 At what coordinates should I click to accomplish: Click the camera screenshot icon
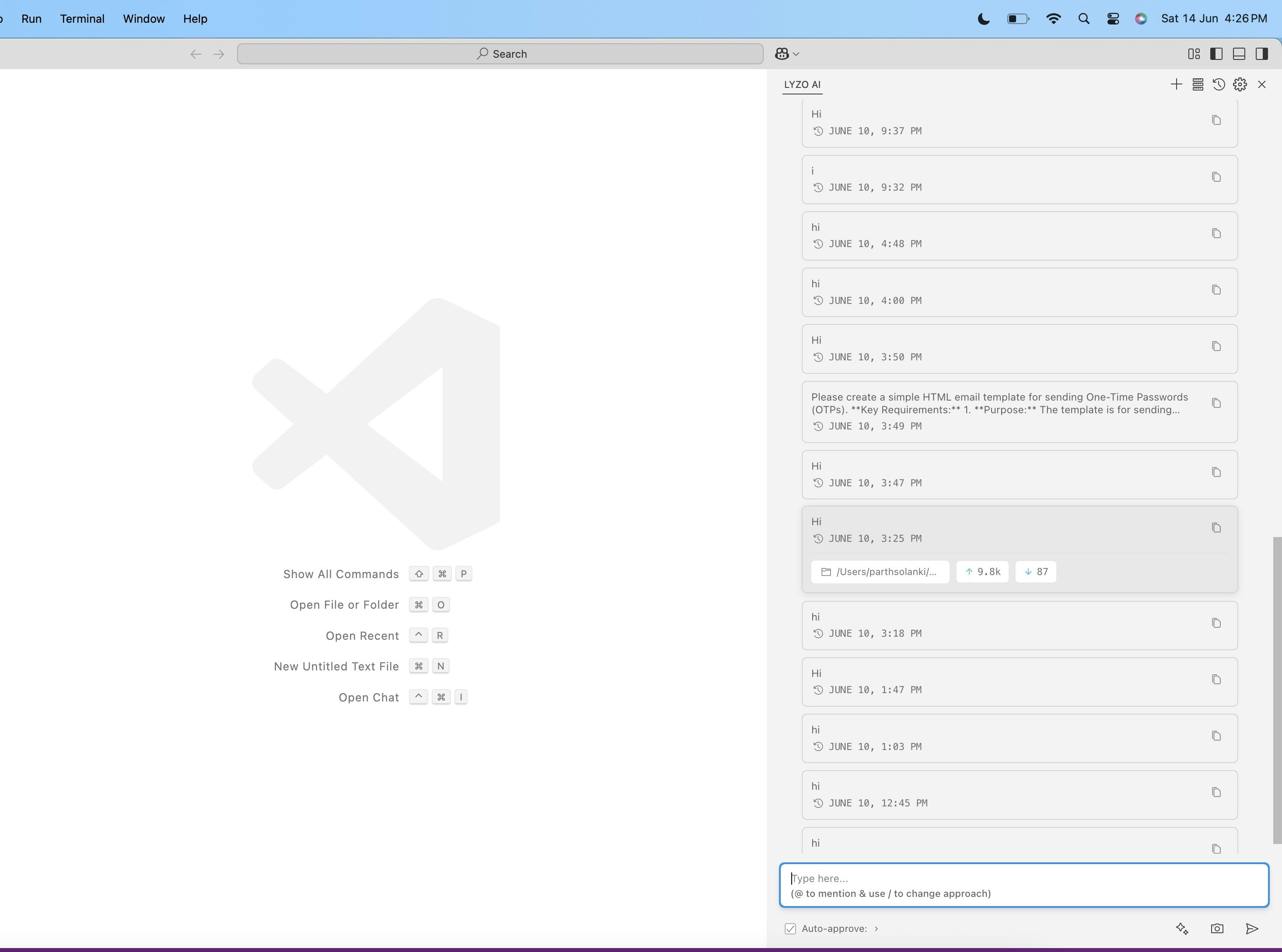[1217, 928]
